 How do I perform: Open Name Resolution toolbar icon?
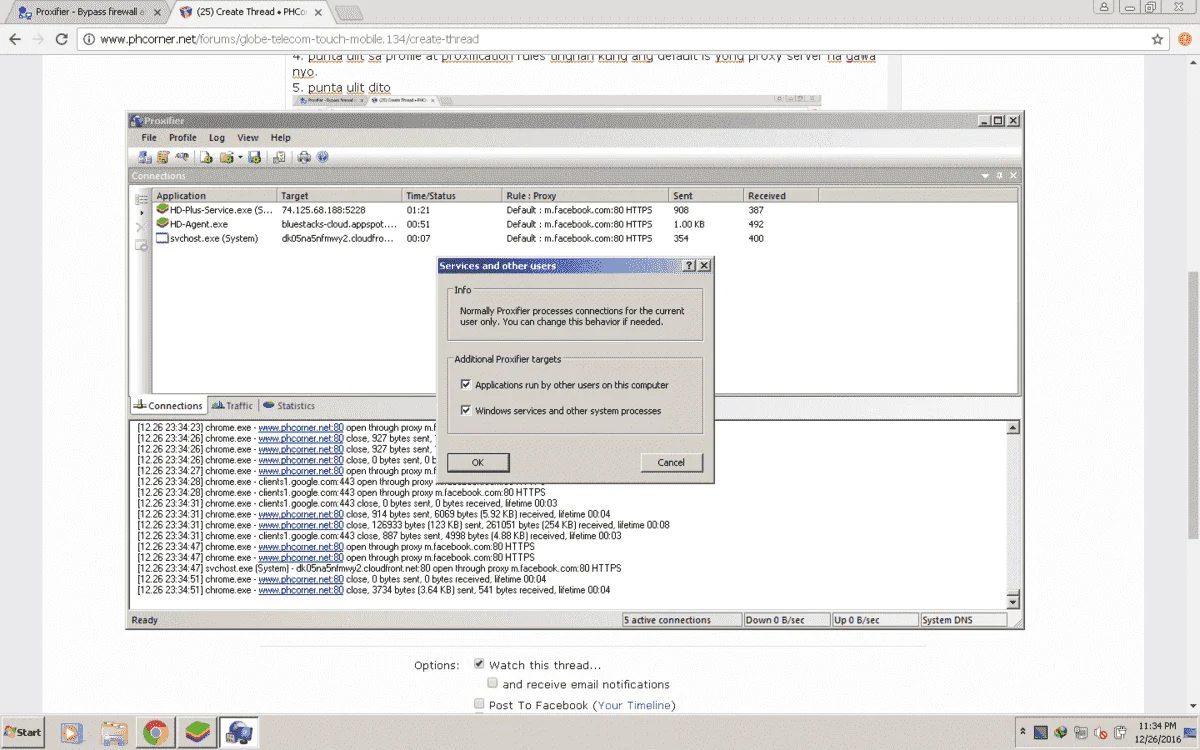click(182, 157)
